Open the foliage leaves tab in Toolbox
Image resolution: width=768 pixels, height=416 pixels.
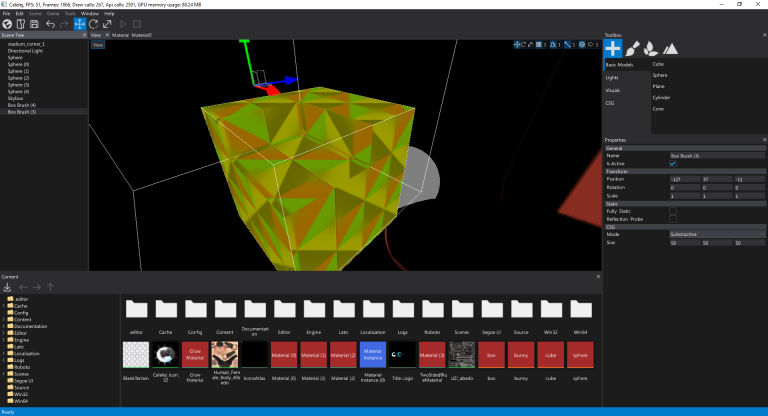(650, 48)
